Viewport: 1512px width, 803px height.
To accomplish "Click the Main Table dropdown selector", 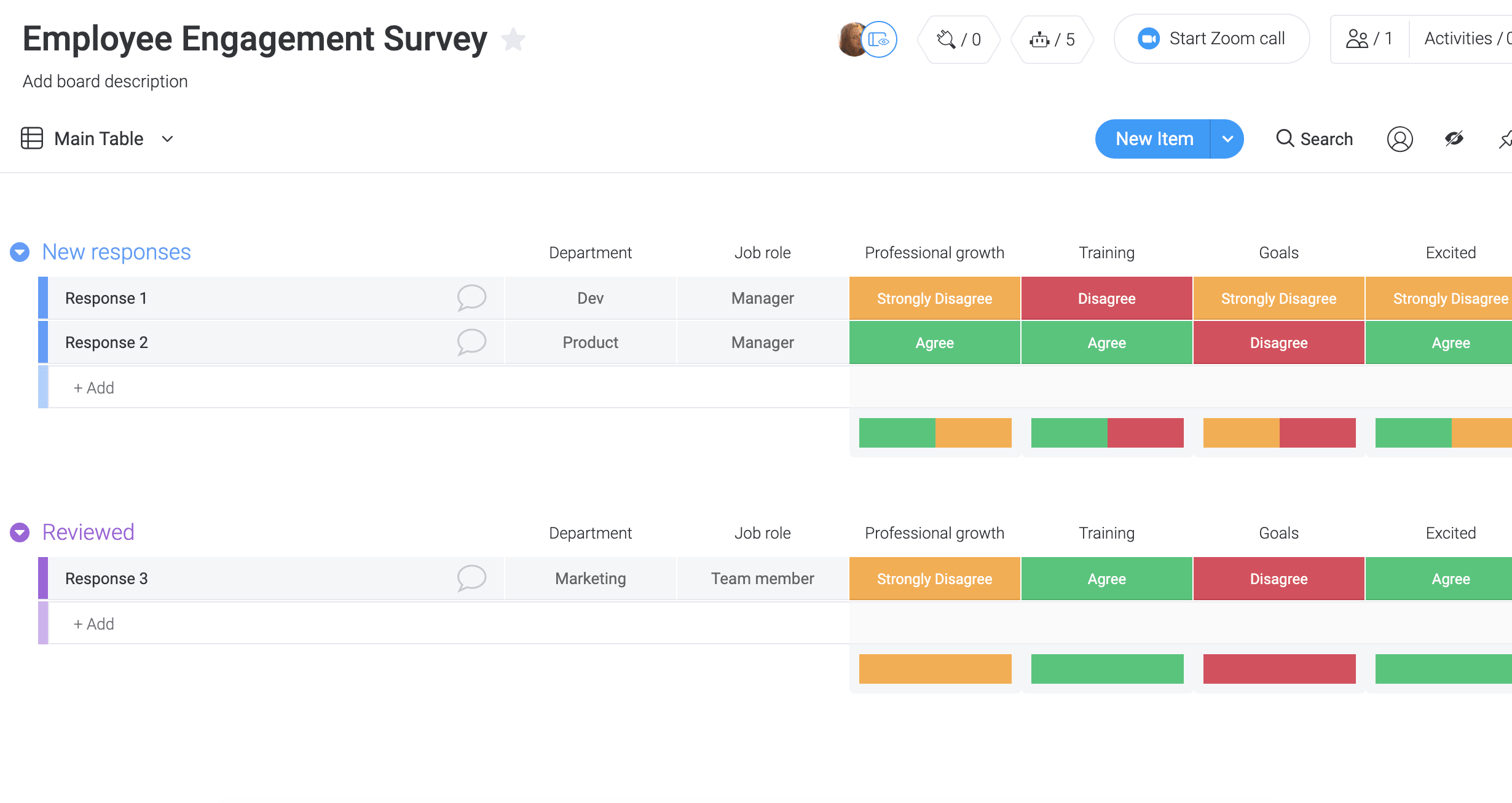I will [x=168, y=139].
